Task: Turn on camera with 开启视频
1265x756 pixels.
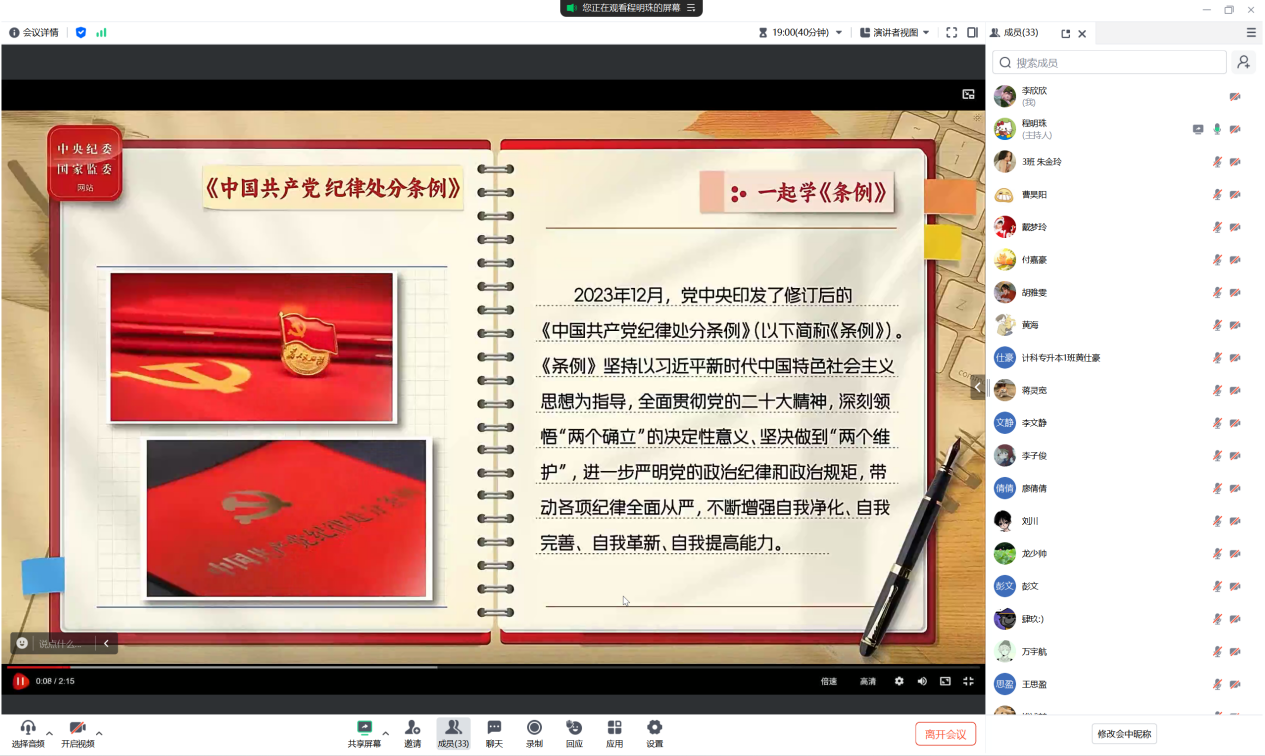Action: [x=77, y=733]
